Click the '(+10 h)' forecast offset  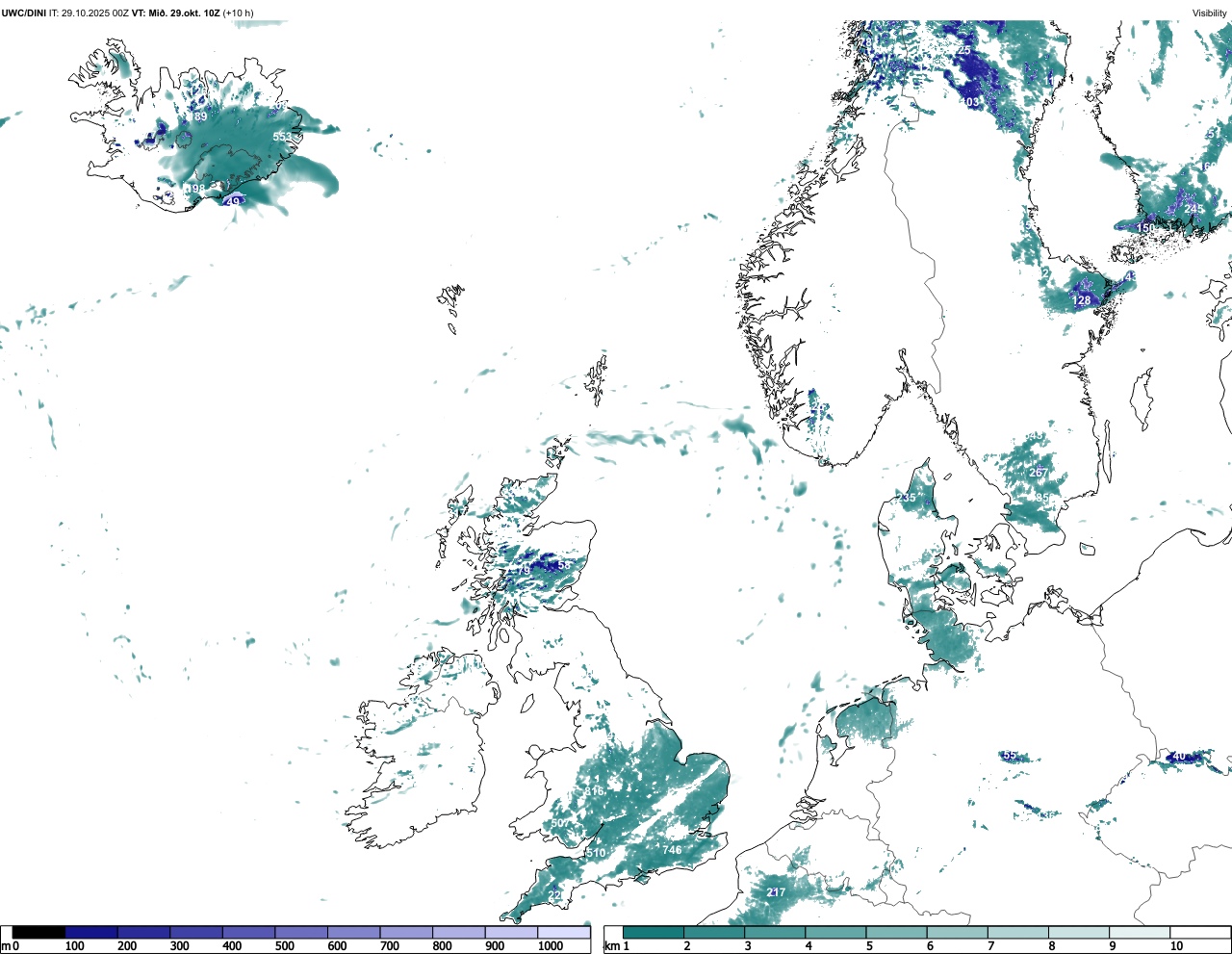pos(239,13)
